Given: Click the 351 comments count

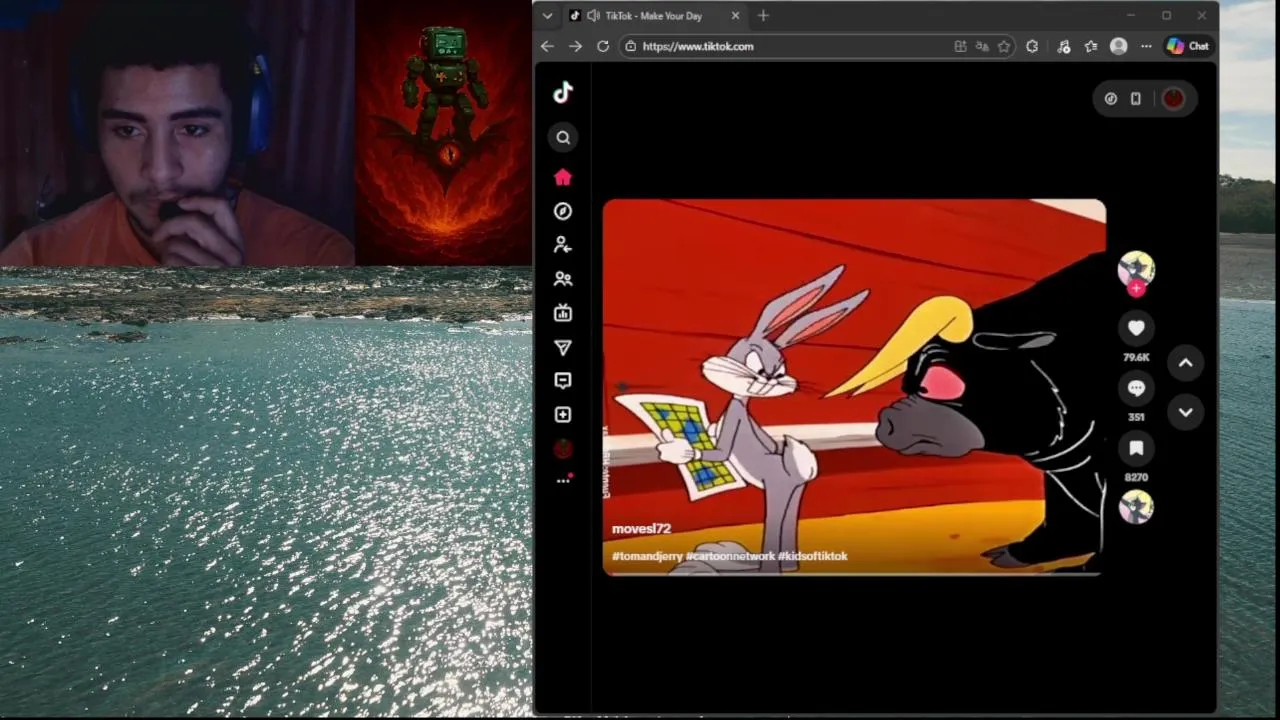Looking at the screenshot, I should 1136,417.
